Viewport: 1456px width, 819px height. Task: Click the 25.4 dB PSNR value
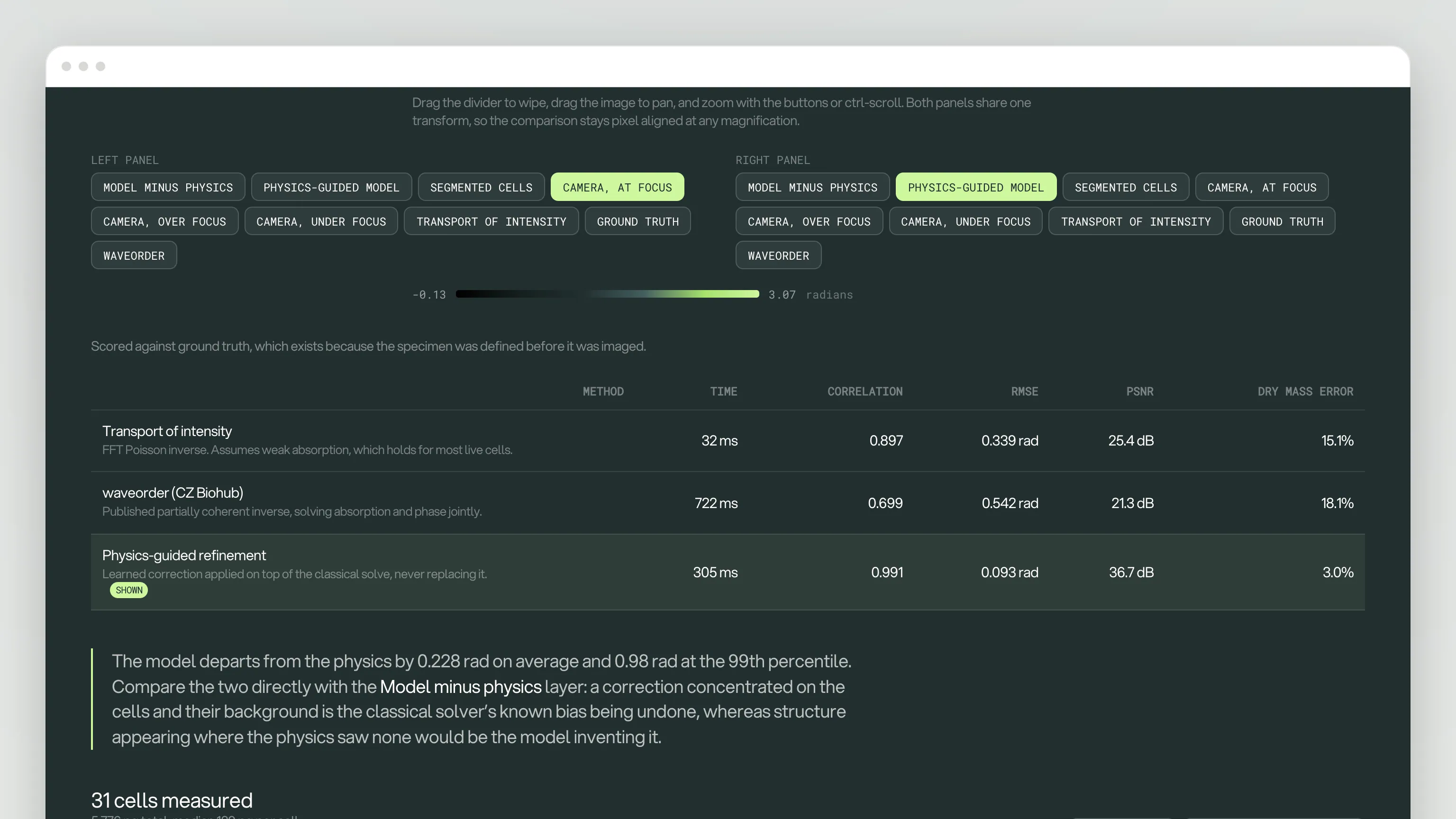[1130, 441]
